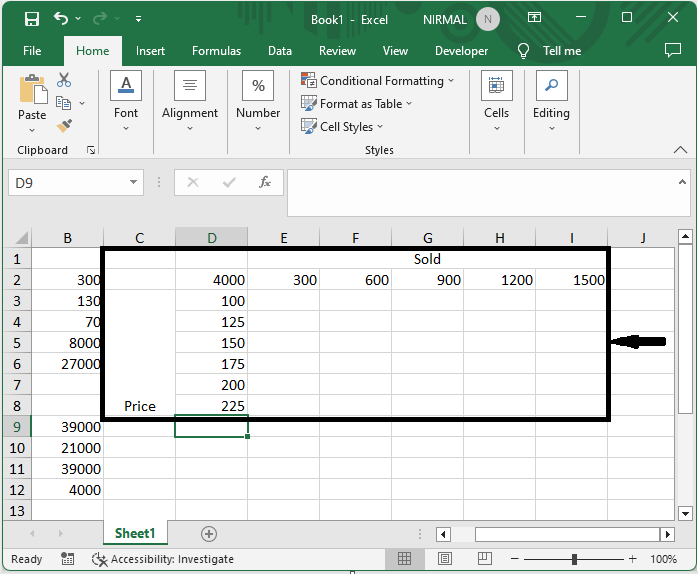Open the Font group button
698x574 pixels.
[x=126, y=98]
